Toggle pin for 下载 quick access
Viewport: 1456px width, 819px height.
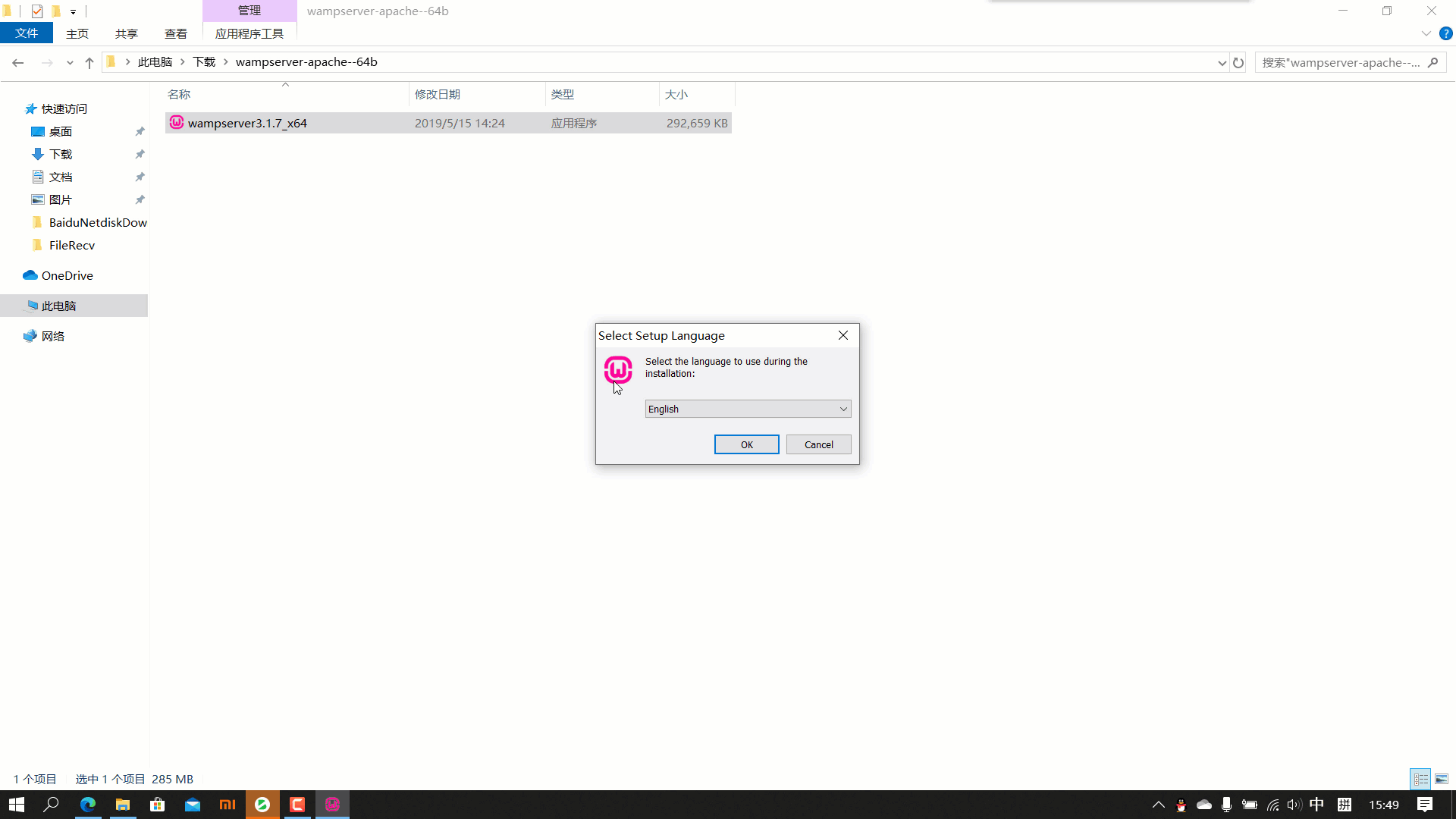pyautogui.click(x=140, y=154)
